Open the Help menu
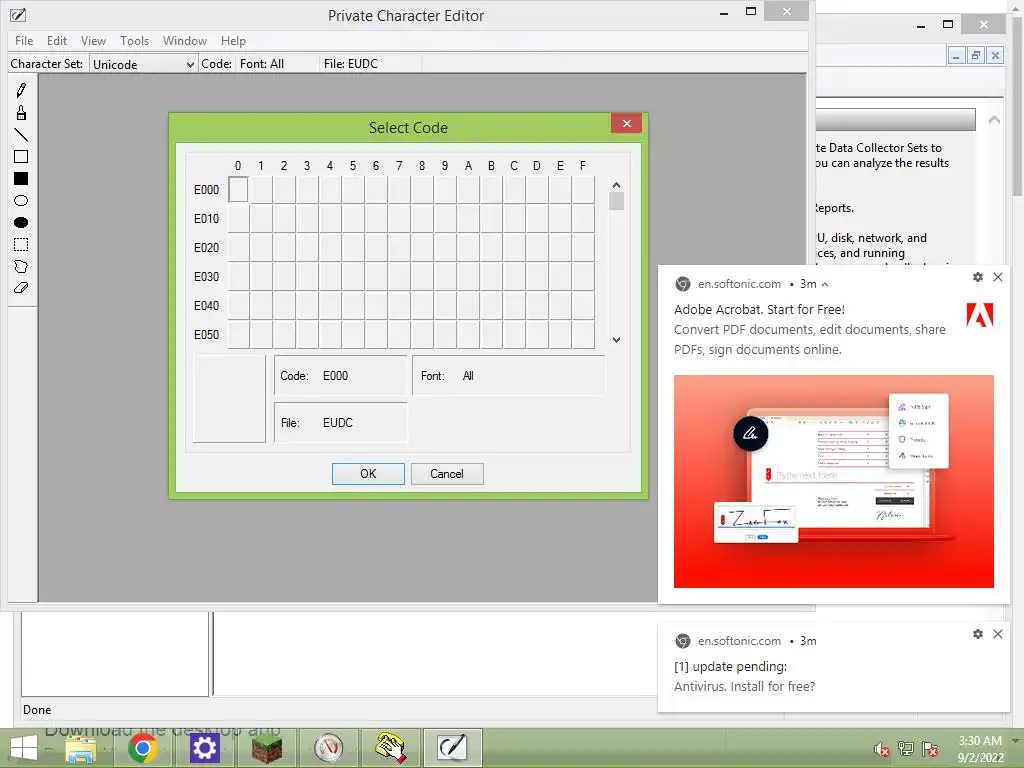 233,40
